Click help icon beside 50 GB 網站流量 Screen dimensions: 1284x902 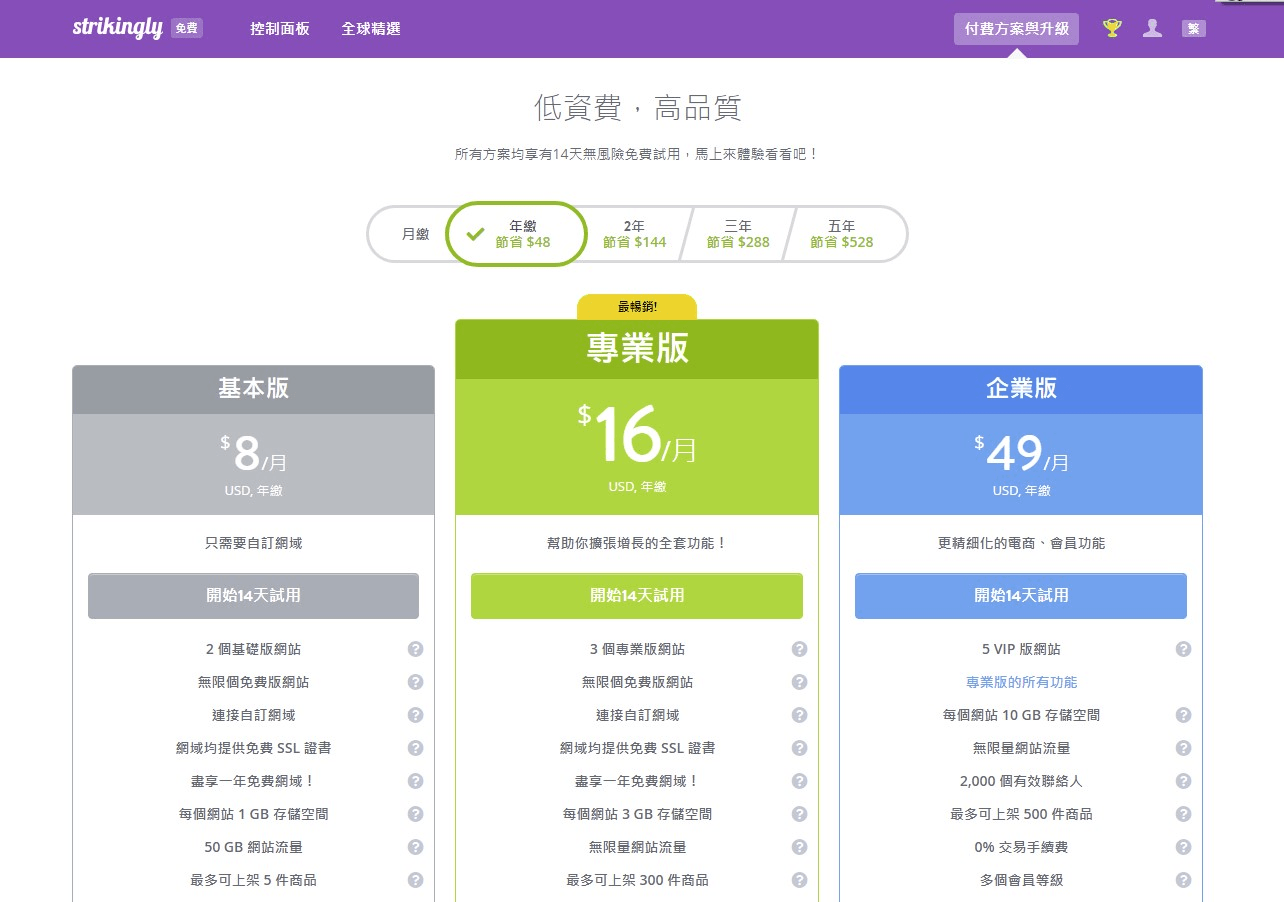(415, 847)
